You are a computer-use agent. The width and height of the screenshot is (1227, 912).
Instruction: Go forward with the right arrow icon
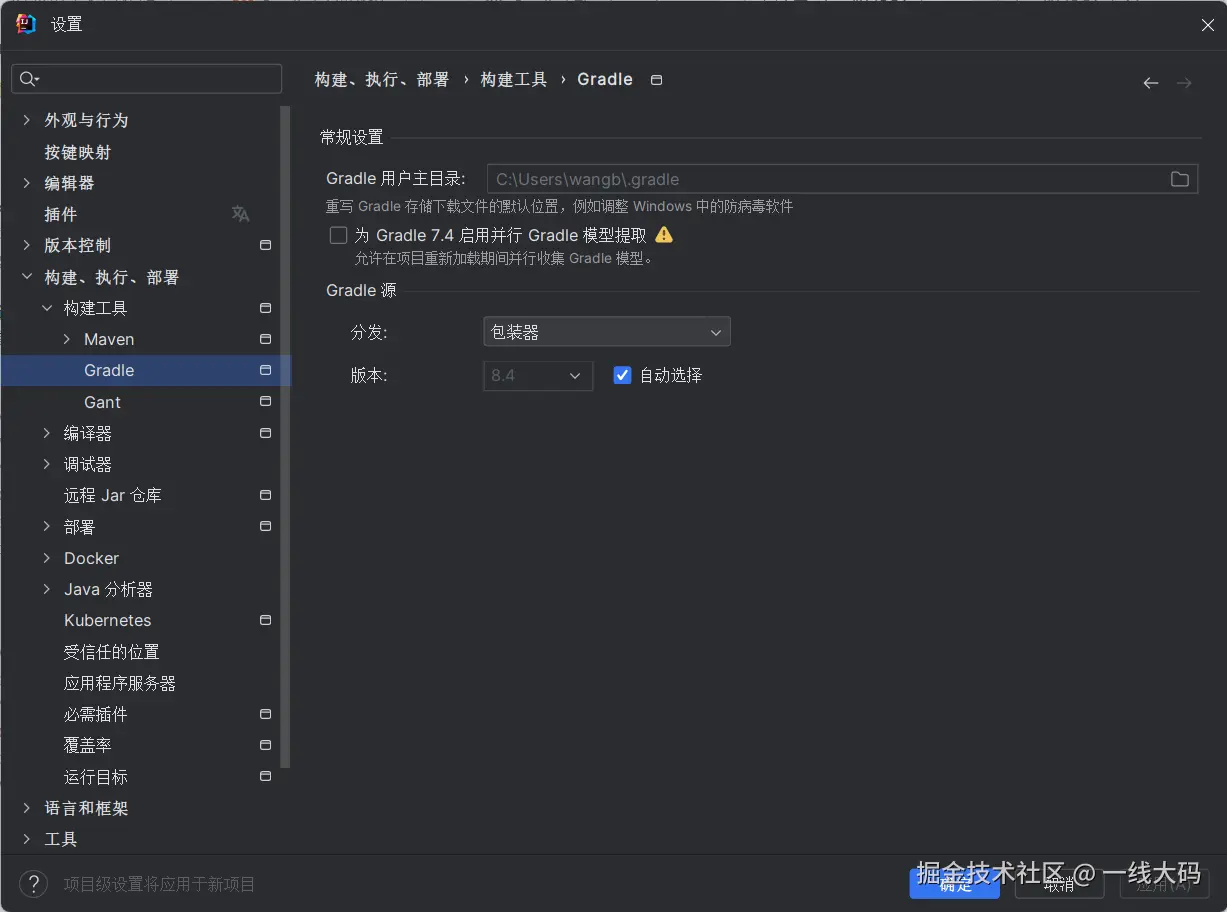click(1184, 83)
